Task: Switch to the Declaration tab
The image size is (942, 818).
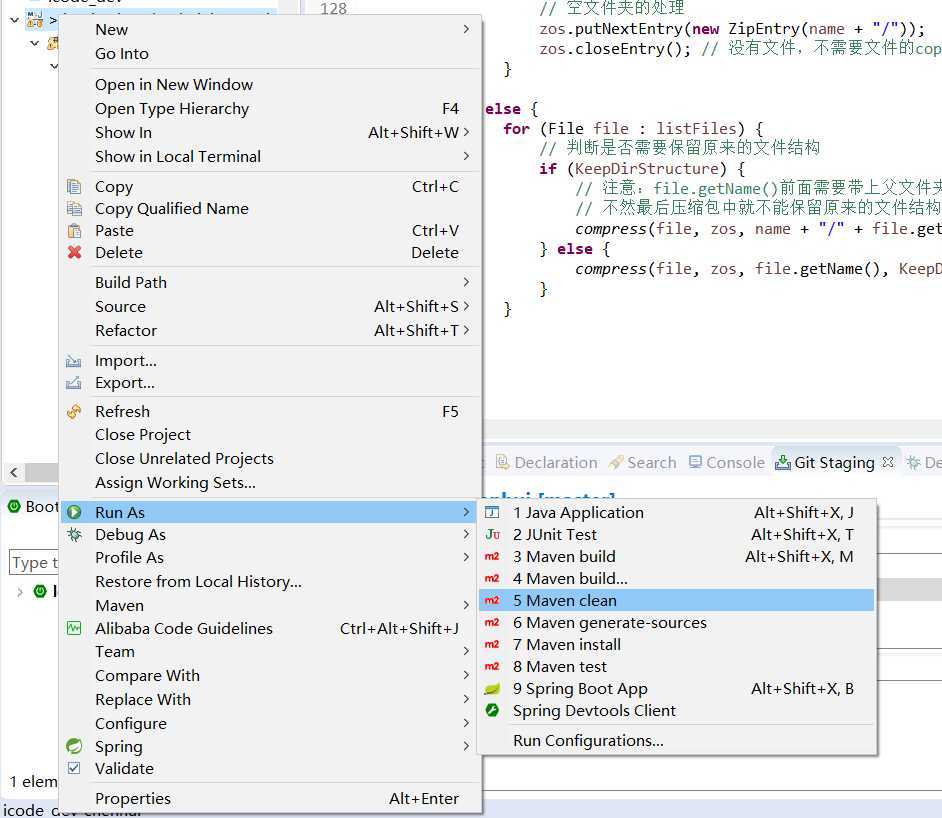Action: 547,462
